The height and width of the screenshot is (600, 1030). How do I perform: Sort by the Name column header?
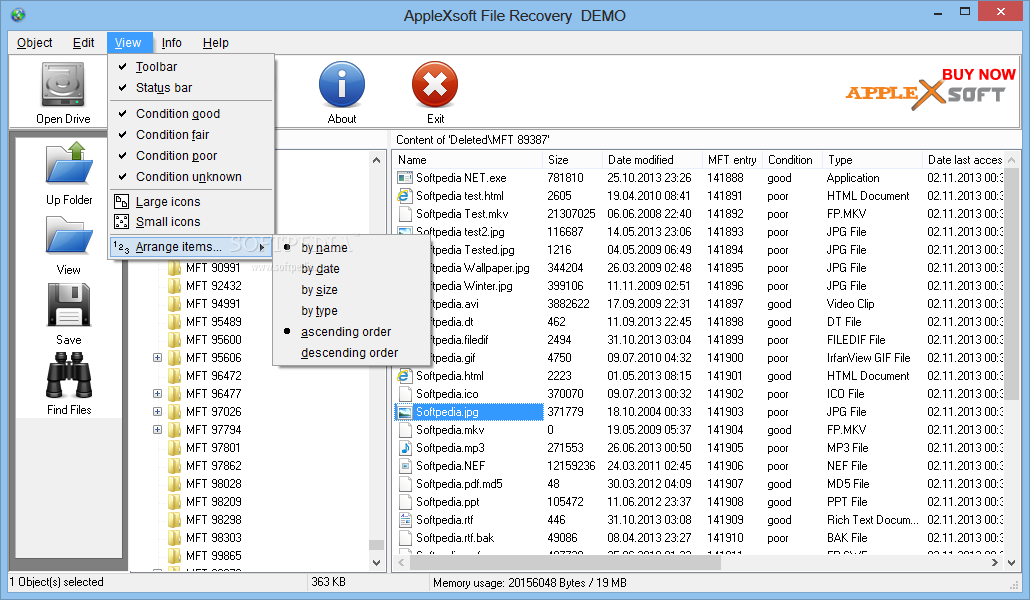click(x=468, y=160)
